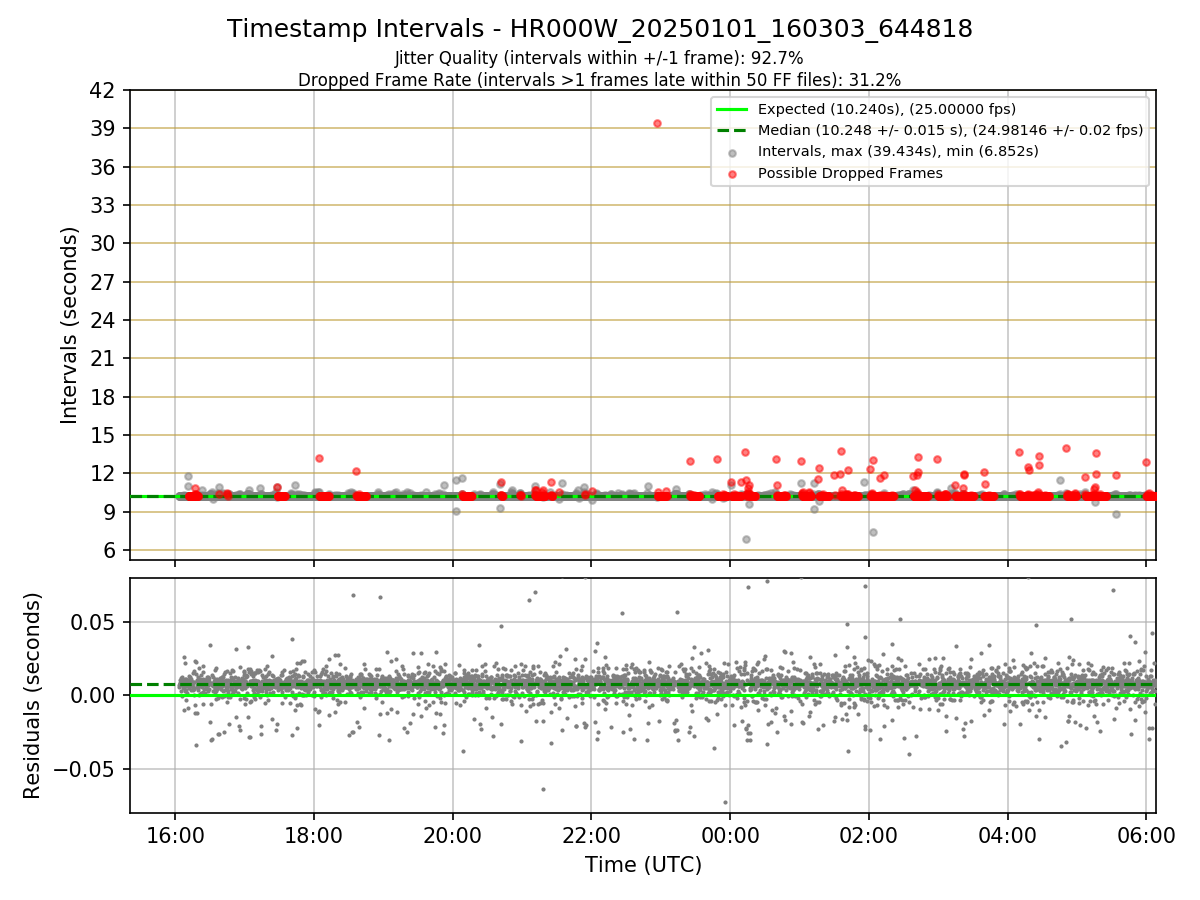Viewport: 1200px width, 900px height.
Task: Click legend entry 'Median (10.248 +/- 0.015 s)'
Action: tap(950, 130)
